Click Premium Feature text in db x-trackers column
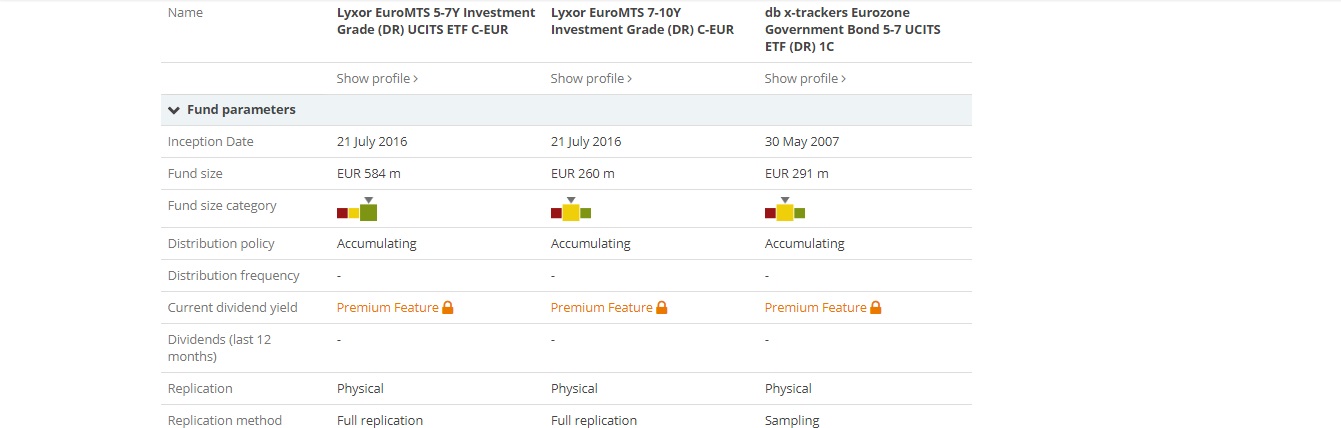The height and width of the screenshot is (428, 1341). [x=815, y=308]
